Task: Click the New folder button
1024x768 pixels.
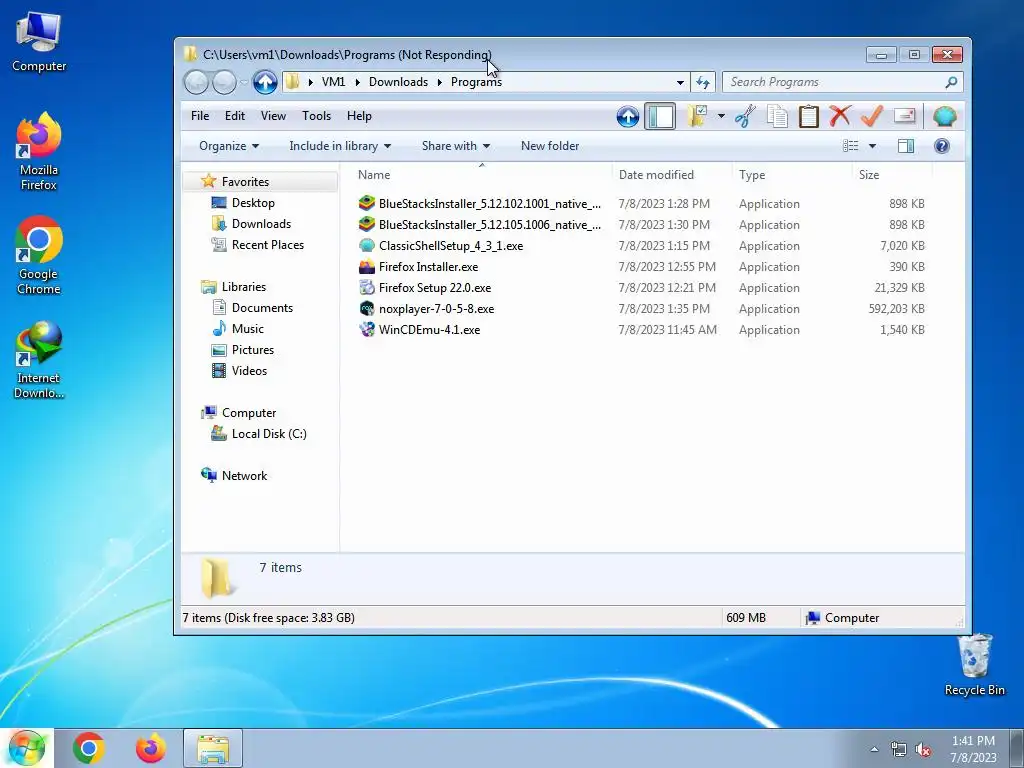Action: [x=550, y=146]
